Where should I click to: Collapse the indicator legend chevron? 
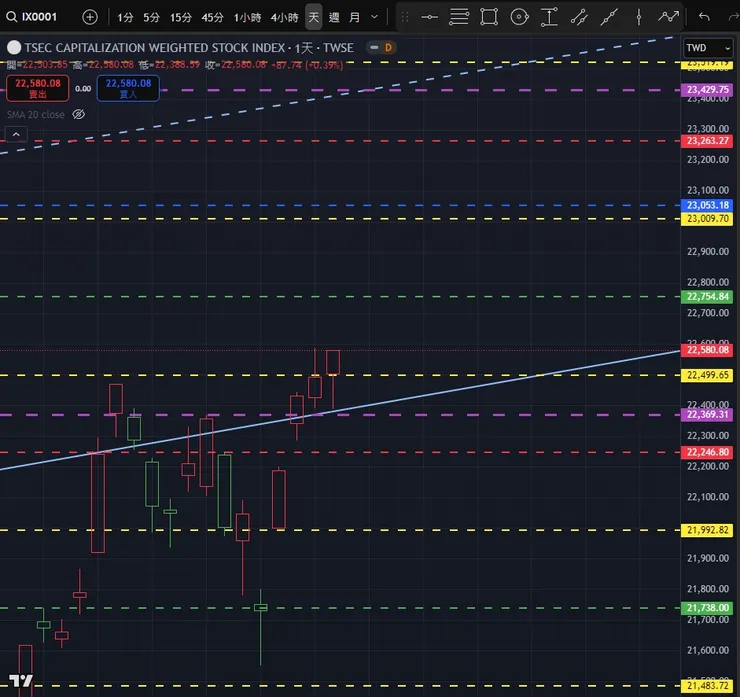[16, 134]
